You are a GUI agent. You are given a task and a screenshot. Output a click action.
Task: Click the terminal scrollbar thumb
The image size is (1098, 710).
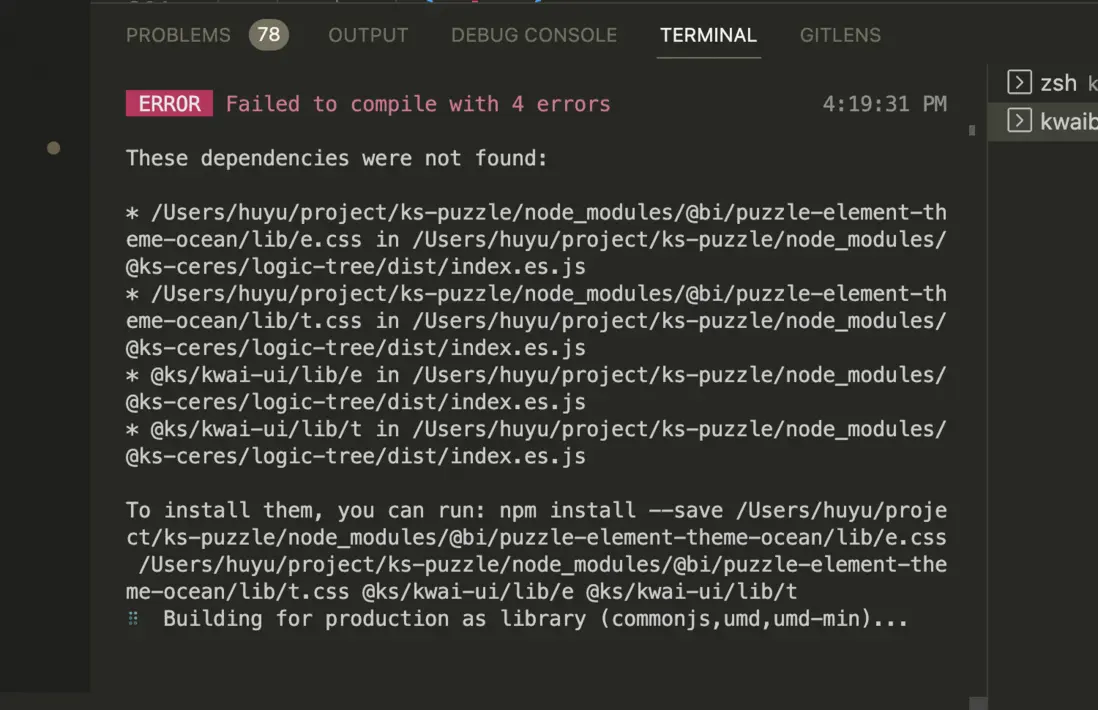(972, 130)
